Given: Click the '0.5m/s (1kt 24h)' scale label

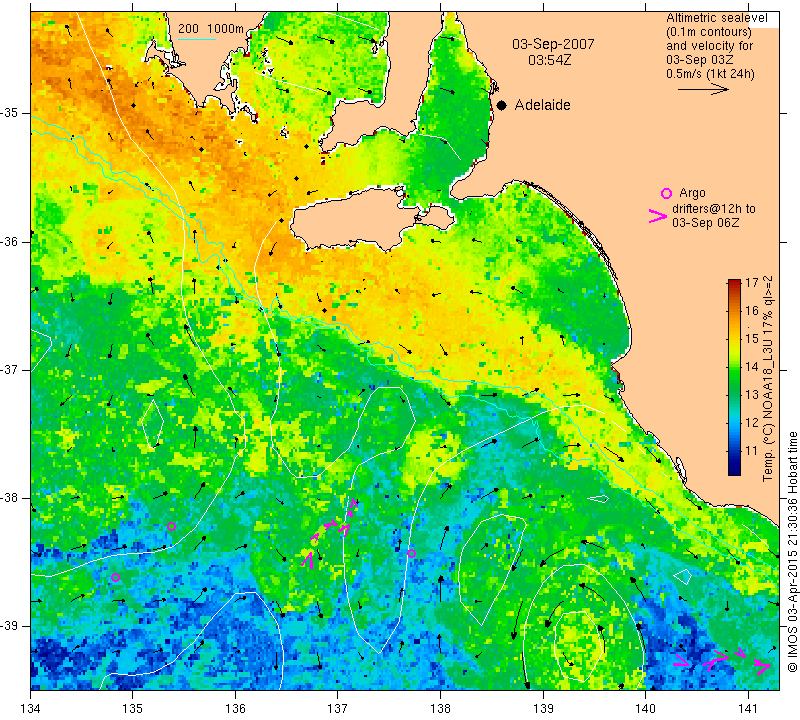Looking at the screenshot, I should tap(710, 73).
